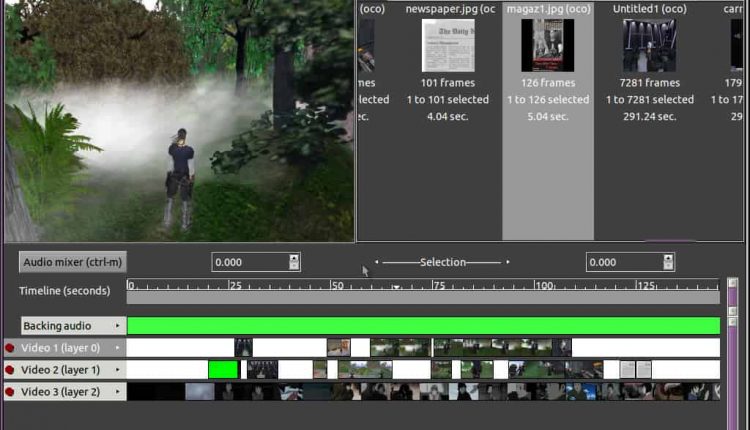Click the magaz1.jpg (oco) clip name
Image resolution: width=750 pixels, height=430 pixels.
tap(549, 9)
